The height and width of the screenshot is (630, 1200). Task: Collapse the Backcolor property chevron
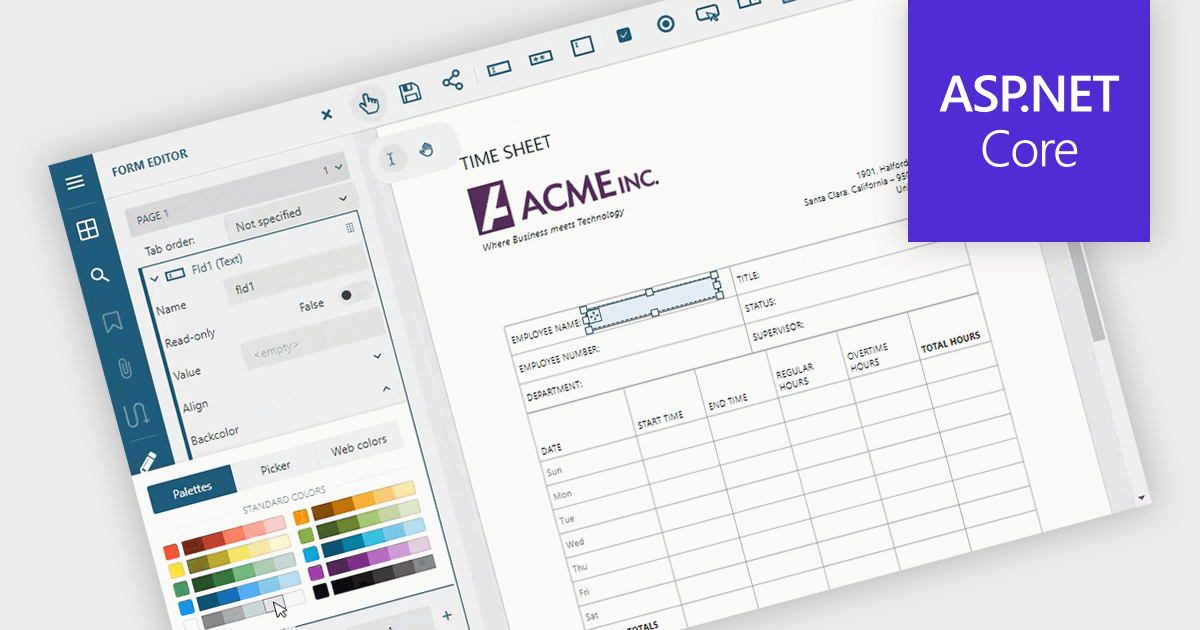[x=388, y=387]
